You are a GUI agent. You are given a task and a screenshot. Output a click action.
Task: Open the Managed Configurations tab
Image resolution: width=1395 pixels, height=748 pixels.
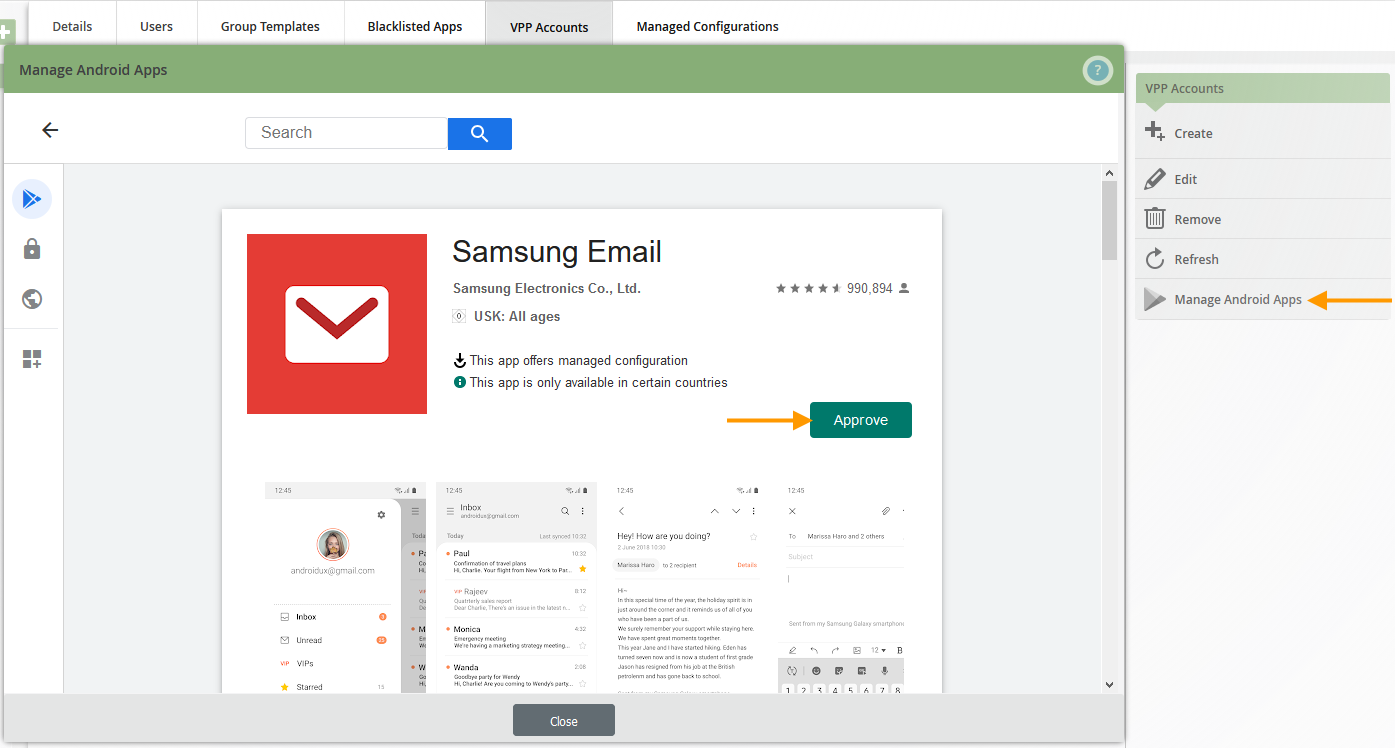tap(707, 26)
